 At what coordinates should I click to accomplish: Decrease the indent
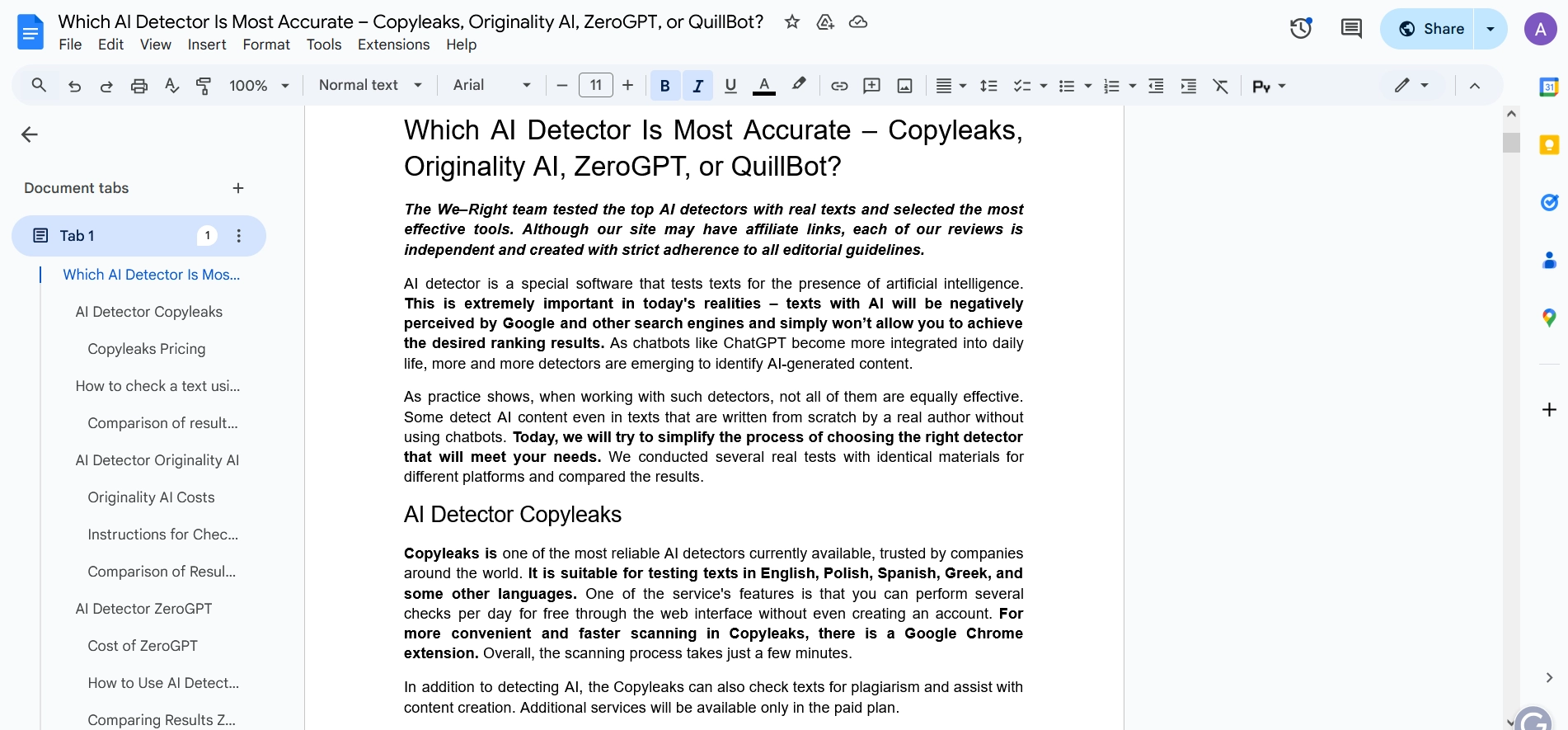tap(1156, 86)
